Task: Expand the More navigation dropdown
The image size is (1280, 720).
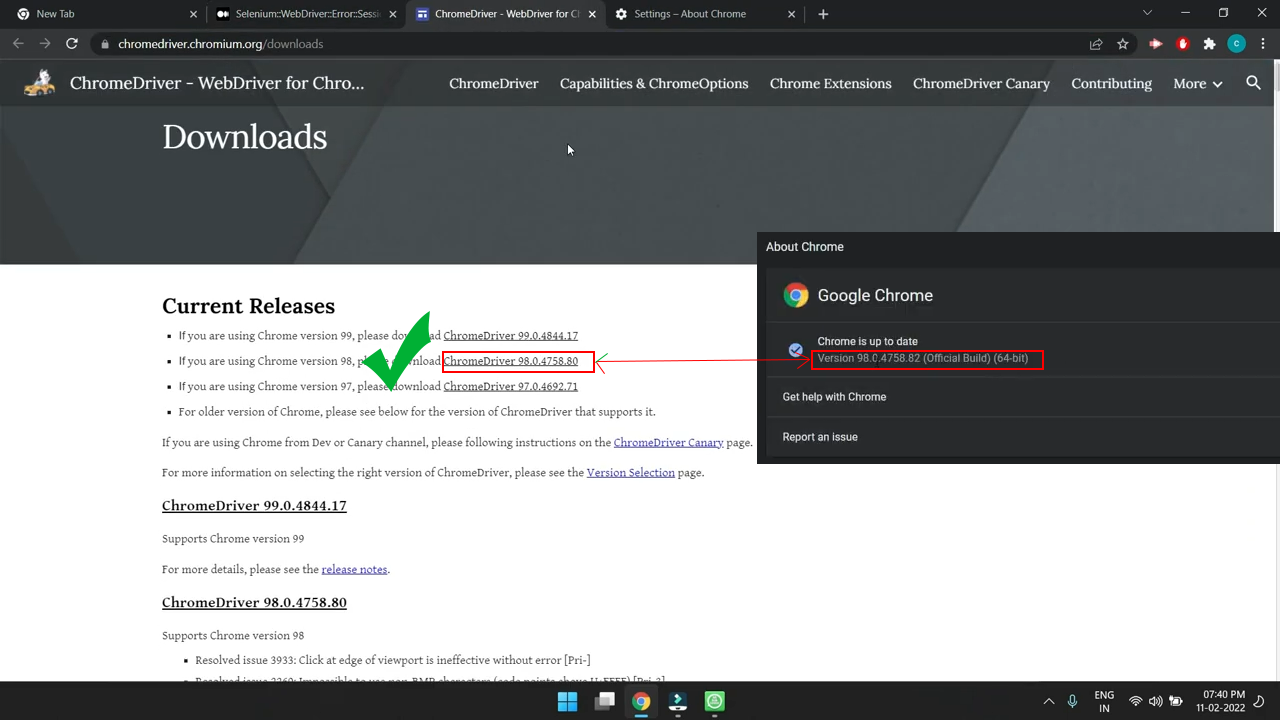Action: pyautogui.click(x=1197, y=84)
